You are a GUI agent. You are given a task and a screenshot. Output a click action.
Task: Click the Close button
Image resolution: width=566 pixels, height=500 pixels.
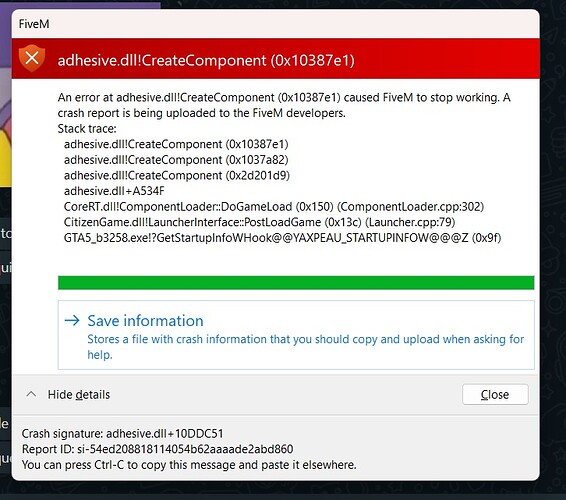click(495, 395)
